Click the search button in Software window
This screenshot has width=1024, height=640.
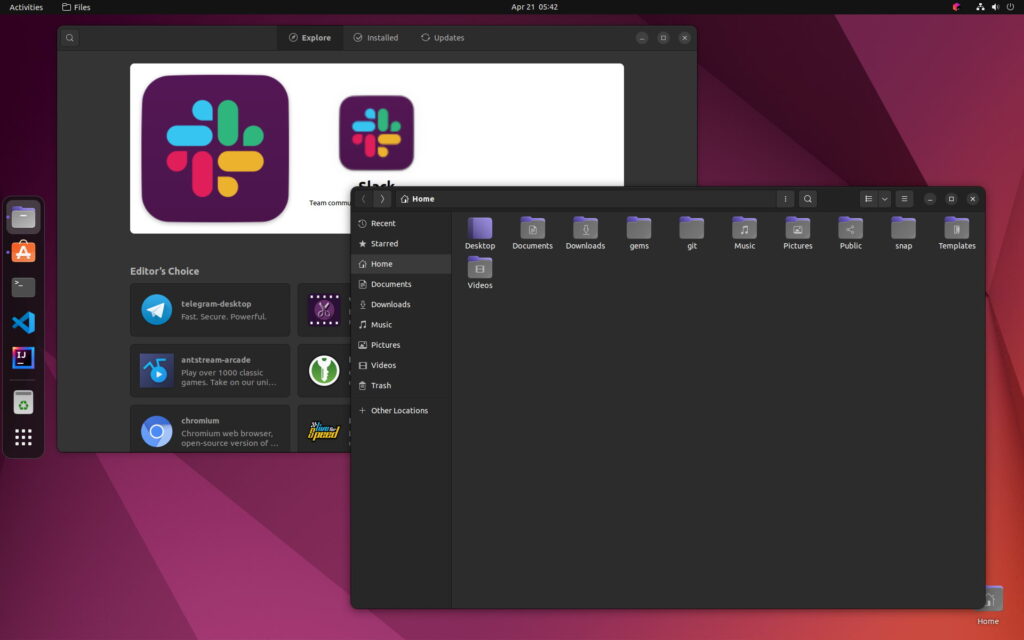tap(69, 38)
